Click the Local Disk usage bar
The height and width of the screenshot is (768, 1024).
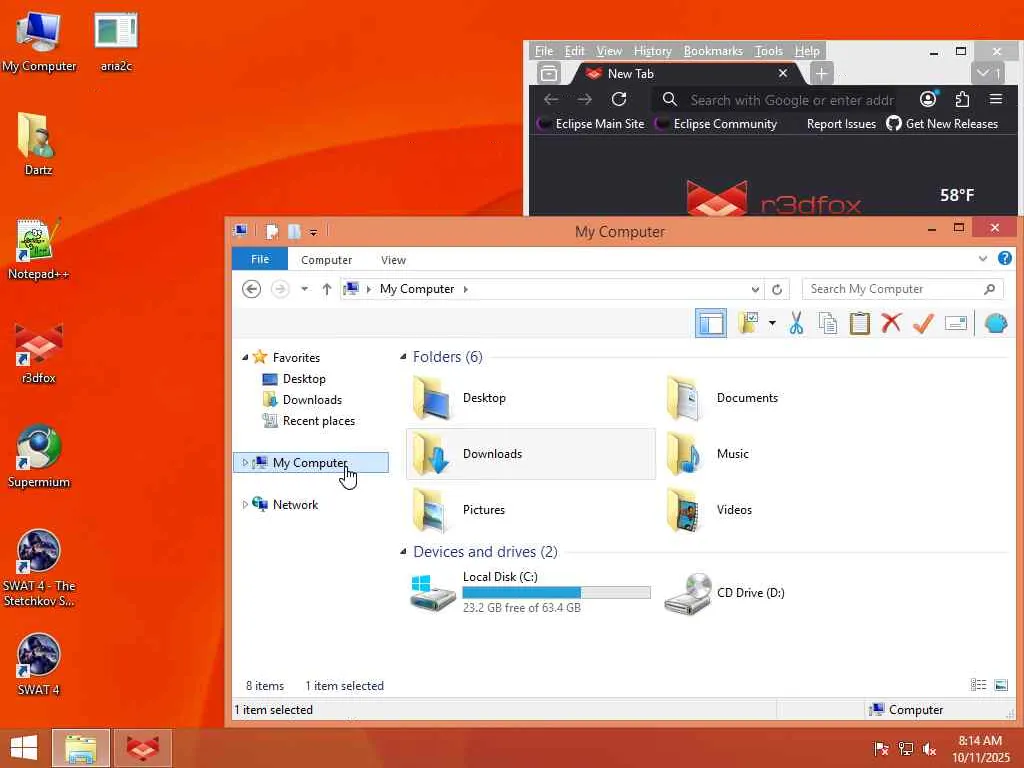pyautogui.click(x=556, y=592)
